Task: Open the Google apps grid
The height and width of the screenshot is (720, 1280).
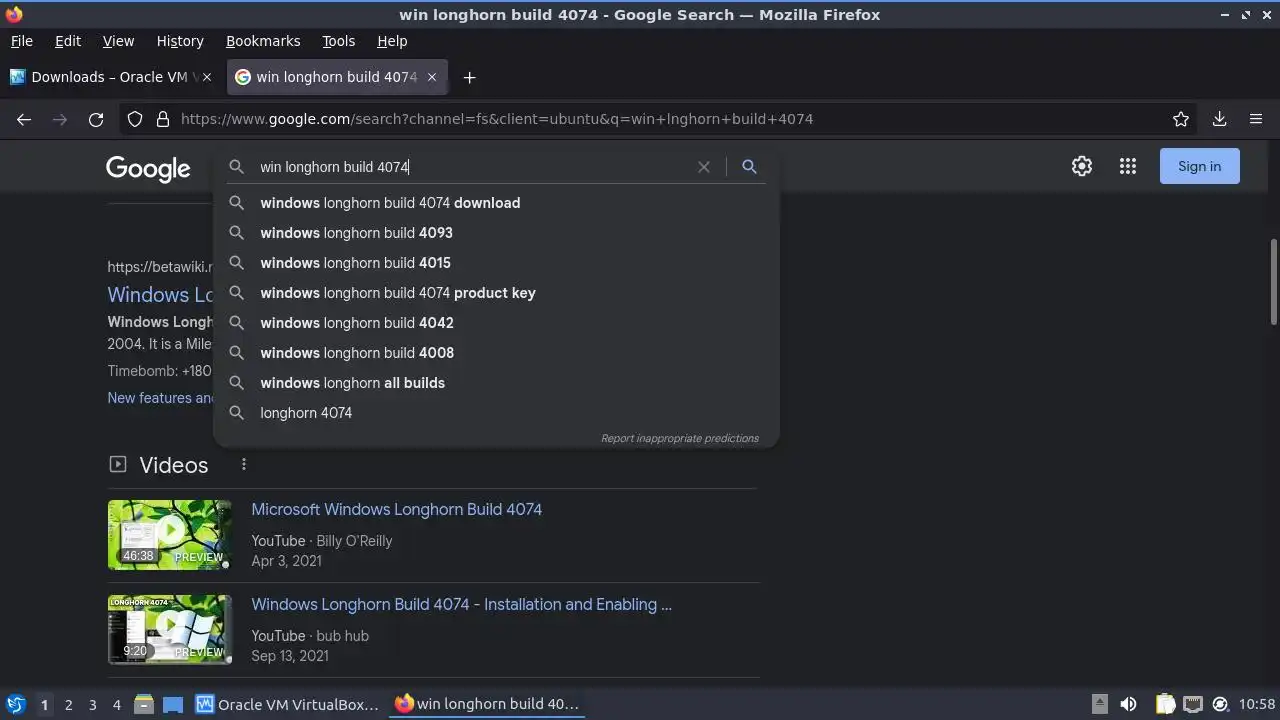Action: pyautogui.click(x=1128, y=166)
